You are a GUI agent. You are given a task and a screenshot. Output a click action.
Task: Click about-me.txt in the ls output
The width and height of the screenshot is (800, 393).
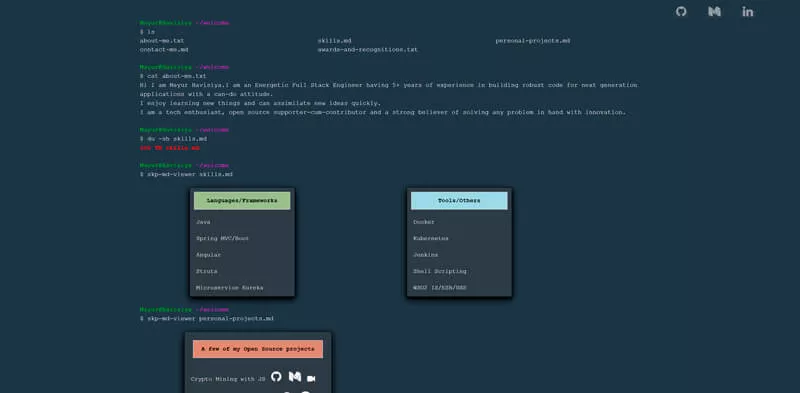162,40
